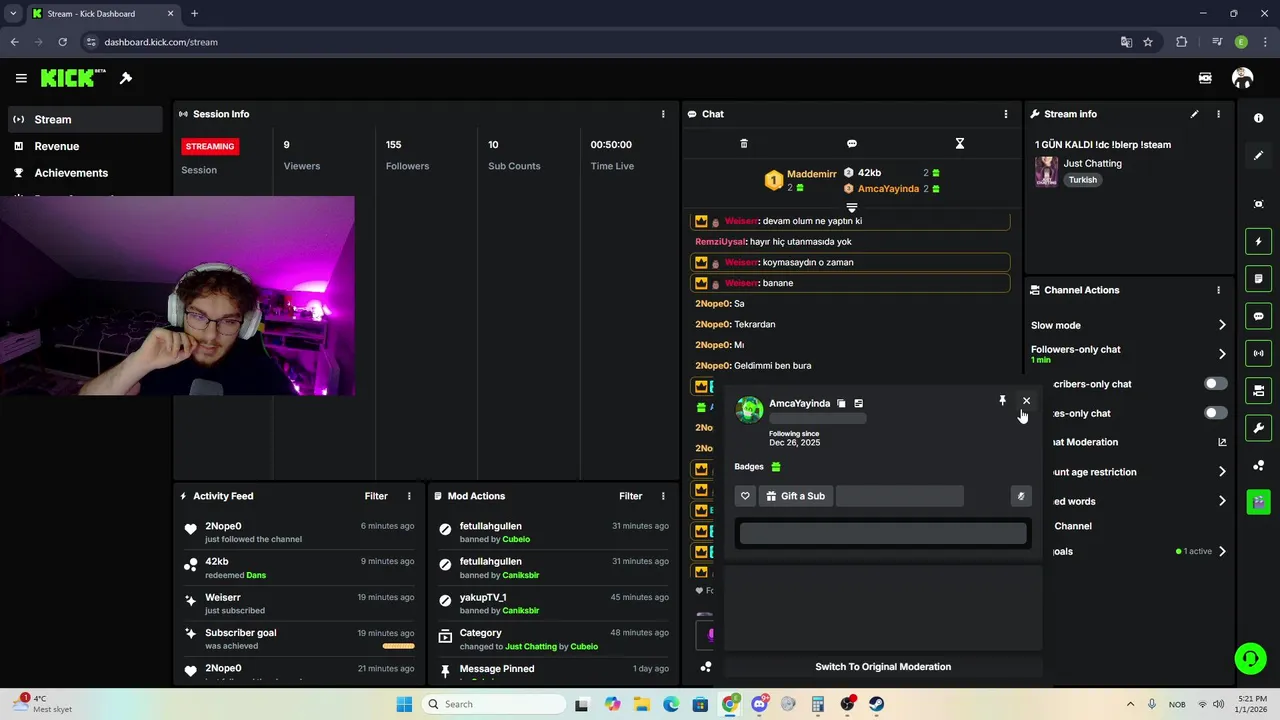The image size is (1280, 720).
Task: Click the green clapperboard clip icon
Action: pos(1258,501)
